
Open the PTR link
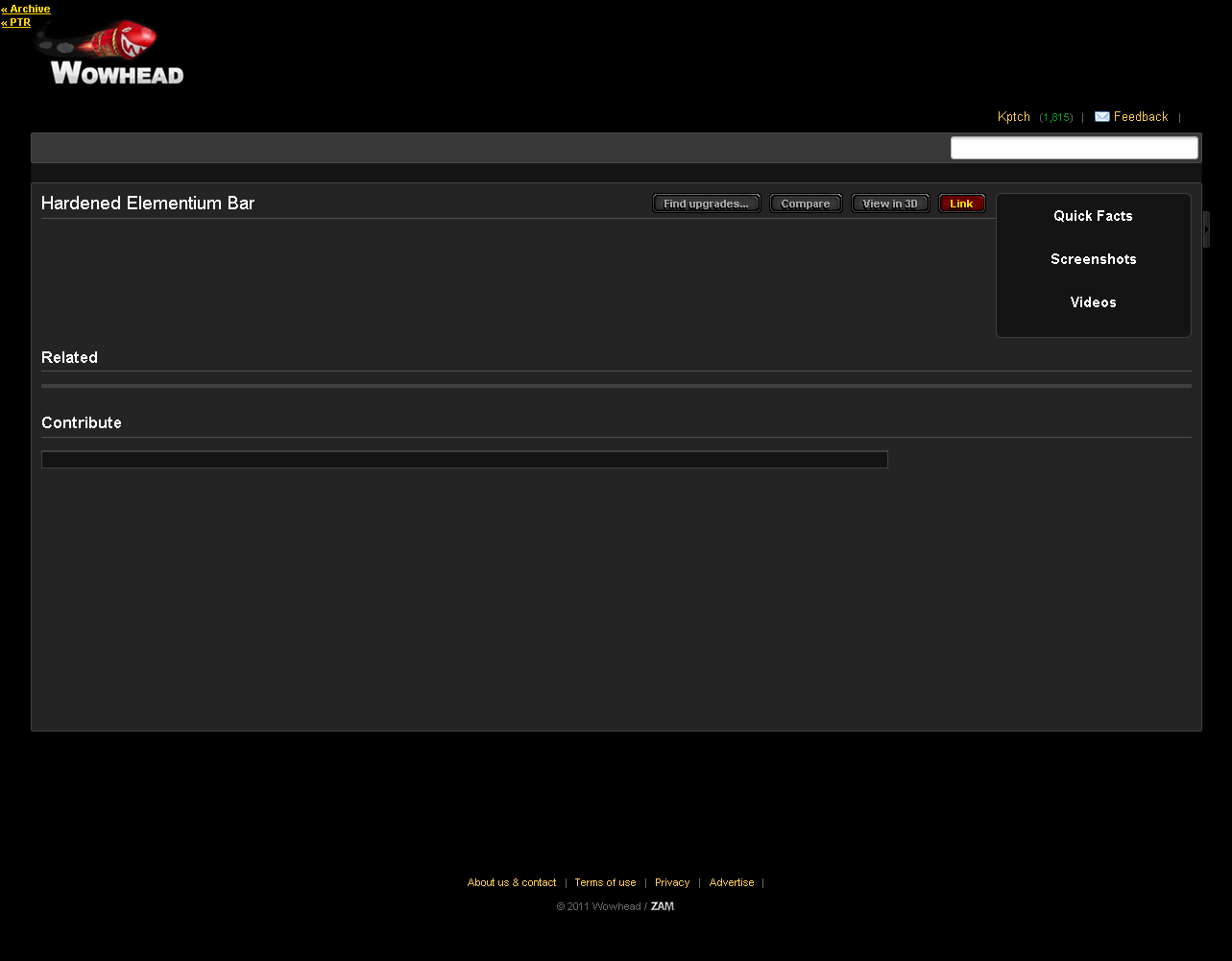tap(16, 22)
